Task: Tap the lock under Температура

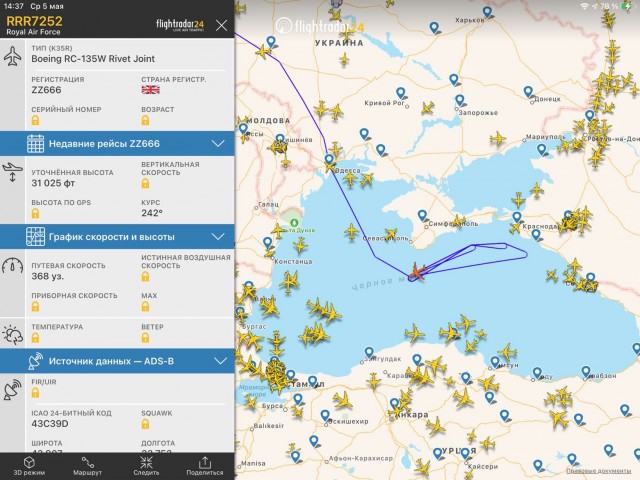Action: [x=36, y=338]
